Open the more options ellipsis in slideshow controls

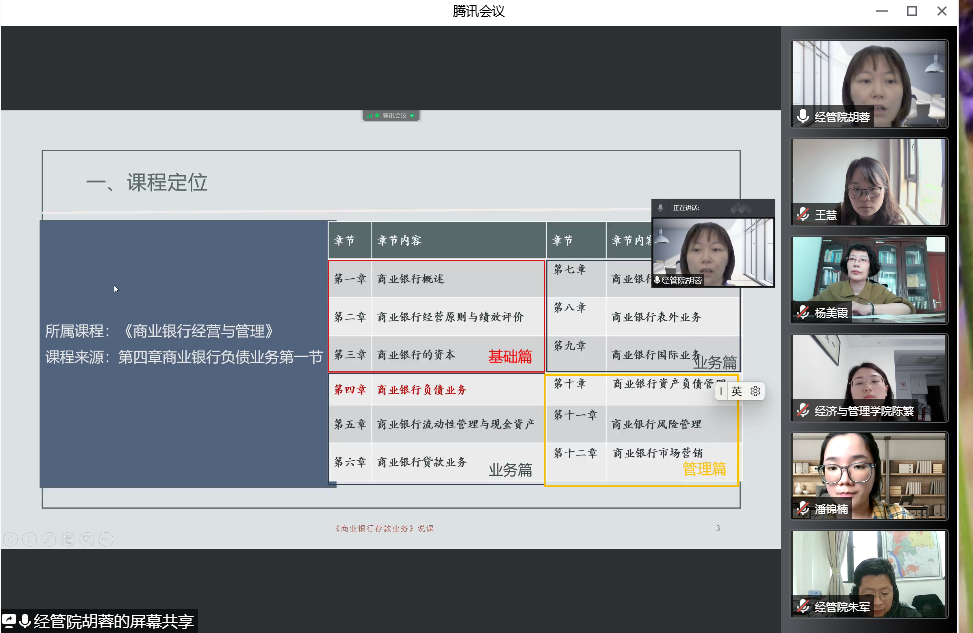click(x=106, y=539)
